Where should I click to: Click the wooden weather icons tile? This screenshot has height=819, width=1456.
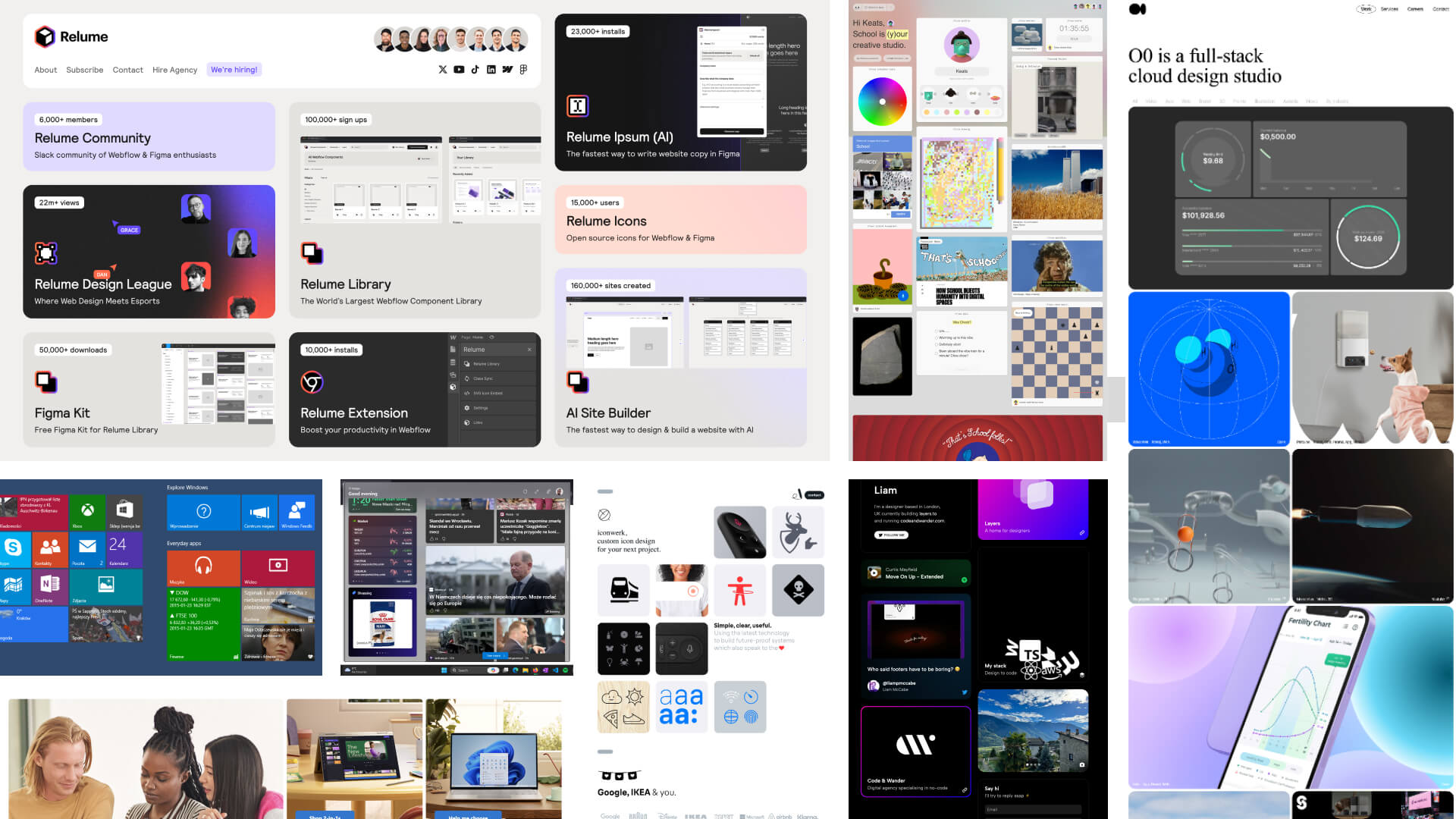[623, 707]
